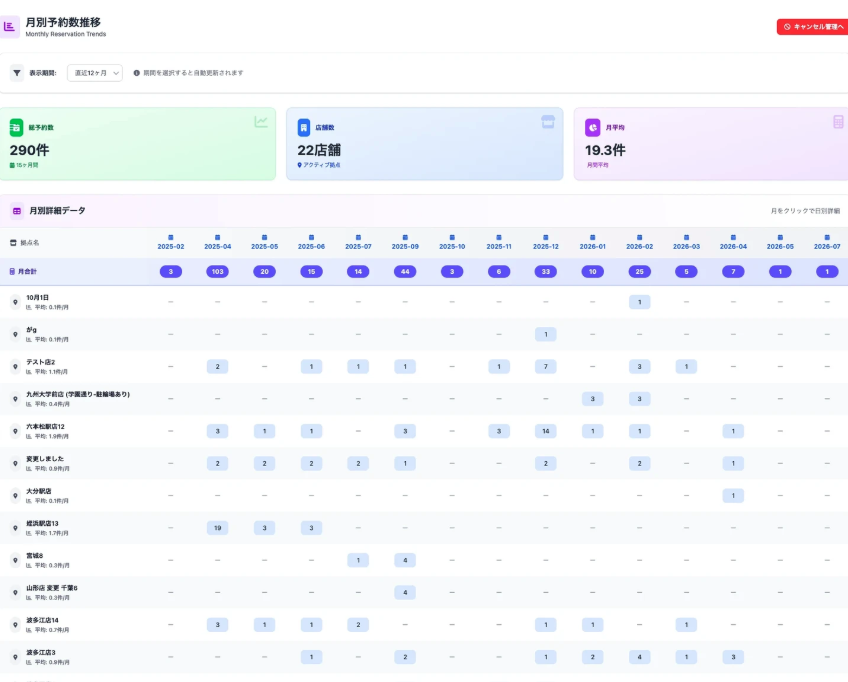Click the location pin for 波多江店3 row
Image resolution: width=848 pixels, height=682 pixels.
click(15, 657)
